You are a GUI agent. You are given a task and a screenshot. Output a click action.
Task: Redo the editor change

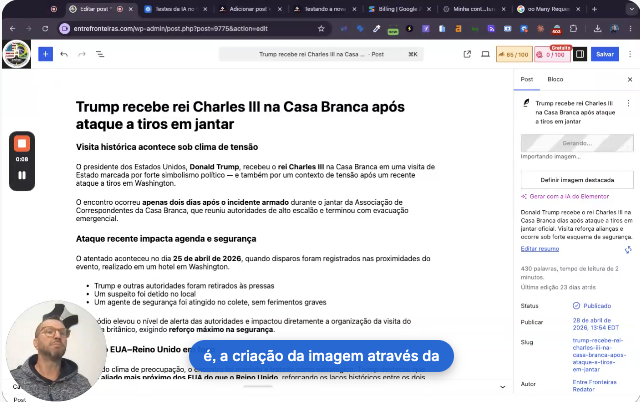(82, 54)
